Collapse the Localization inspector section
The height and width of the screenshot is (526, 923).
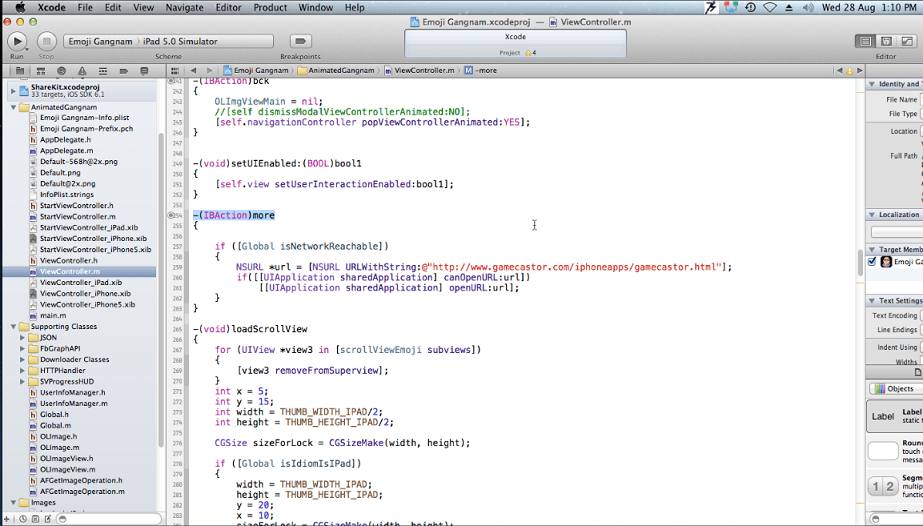[x=872, y=215]
